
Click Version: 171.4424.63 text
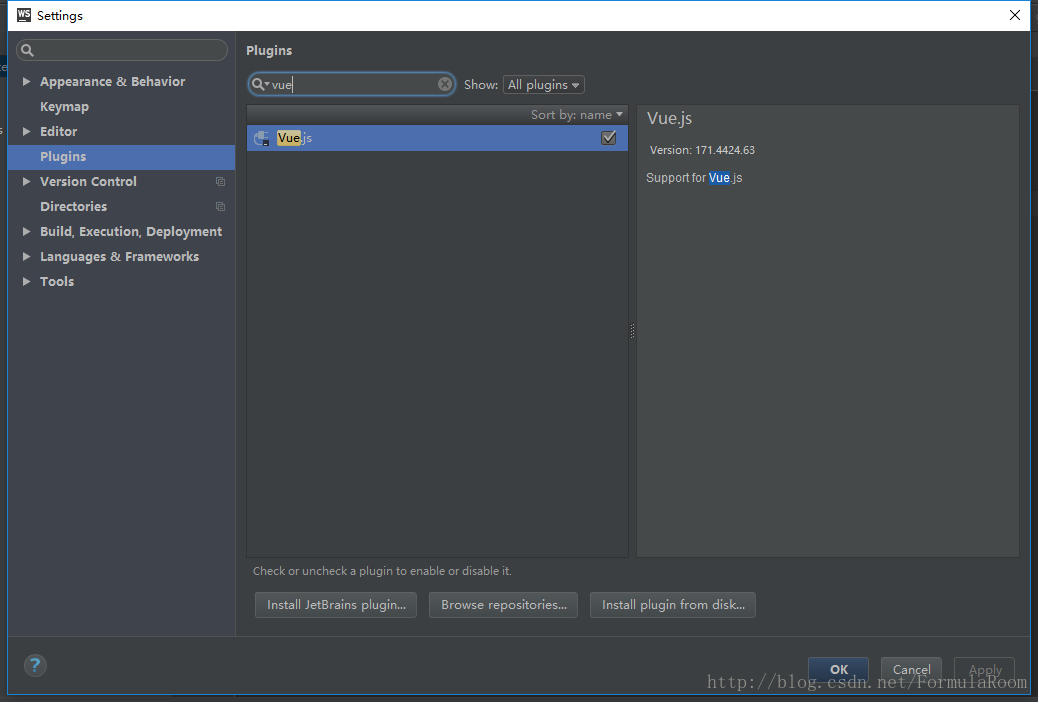click(x=702, y=150)
